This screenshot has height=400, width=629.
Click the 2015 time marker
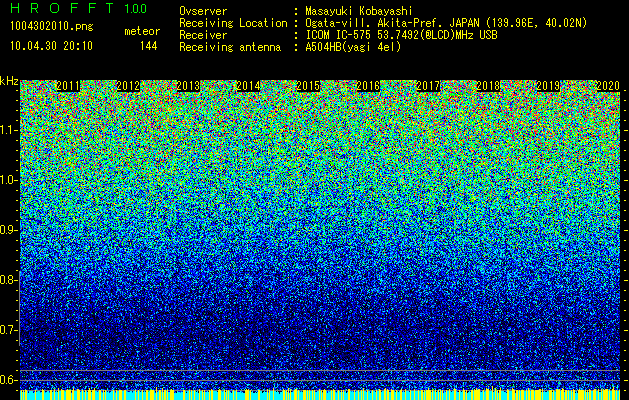308,86
